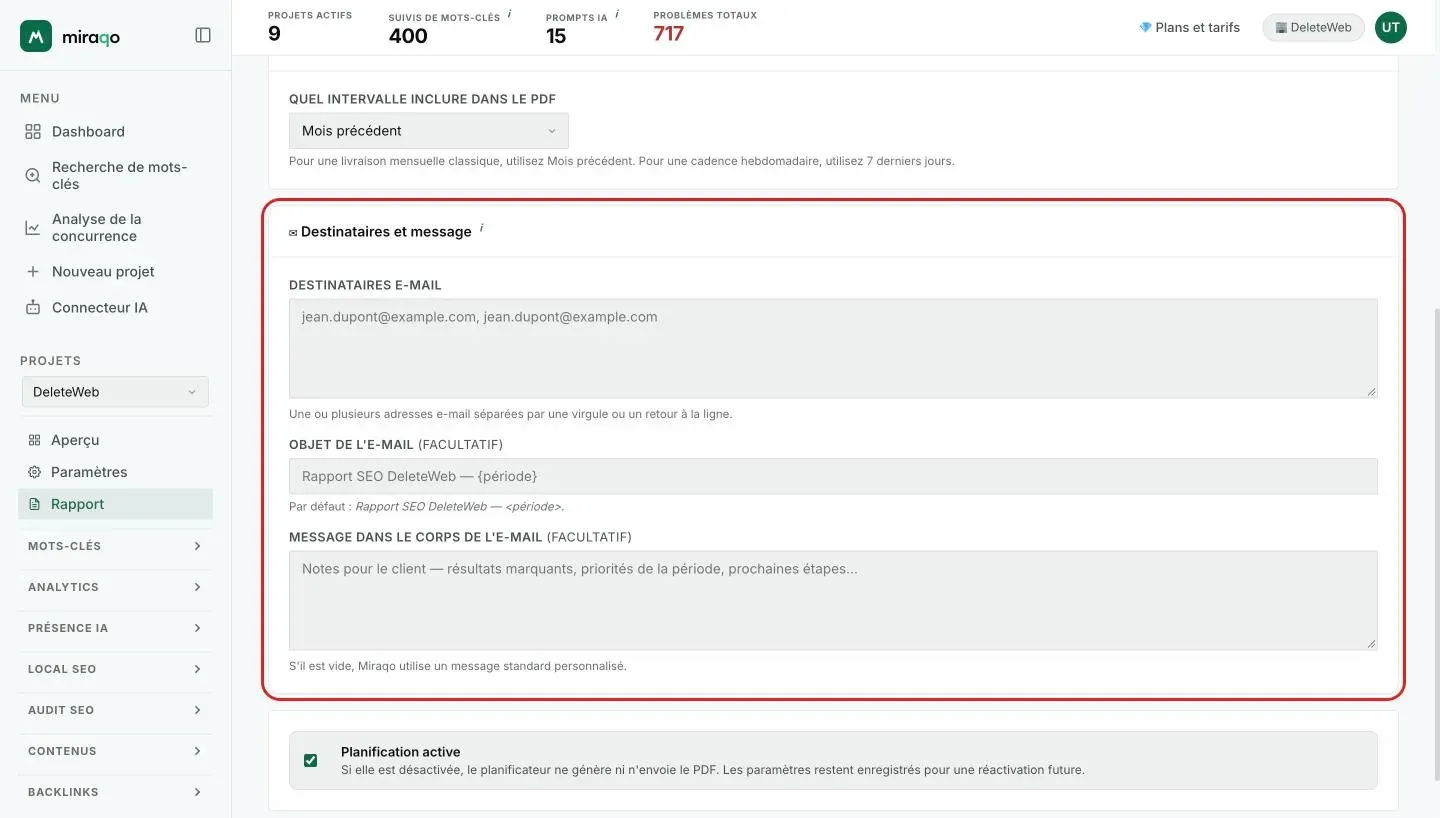Click the Miraqo logo icon
This screenshot has width=1440, height=818.
pyautogui.click(x=36, y=36)
